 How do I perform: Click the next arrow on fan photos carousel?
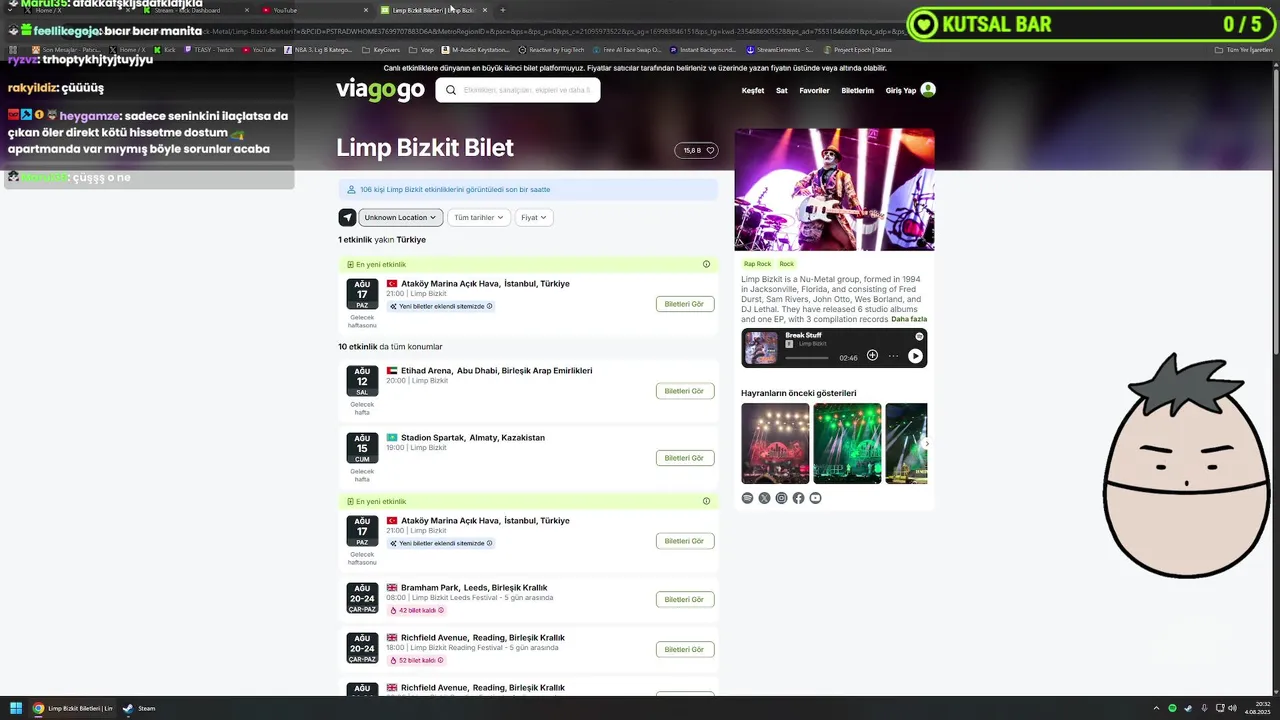click(926, 443)
